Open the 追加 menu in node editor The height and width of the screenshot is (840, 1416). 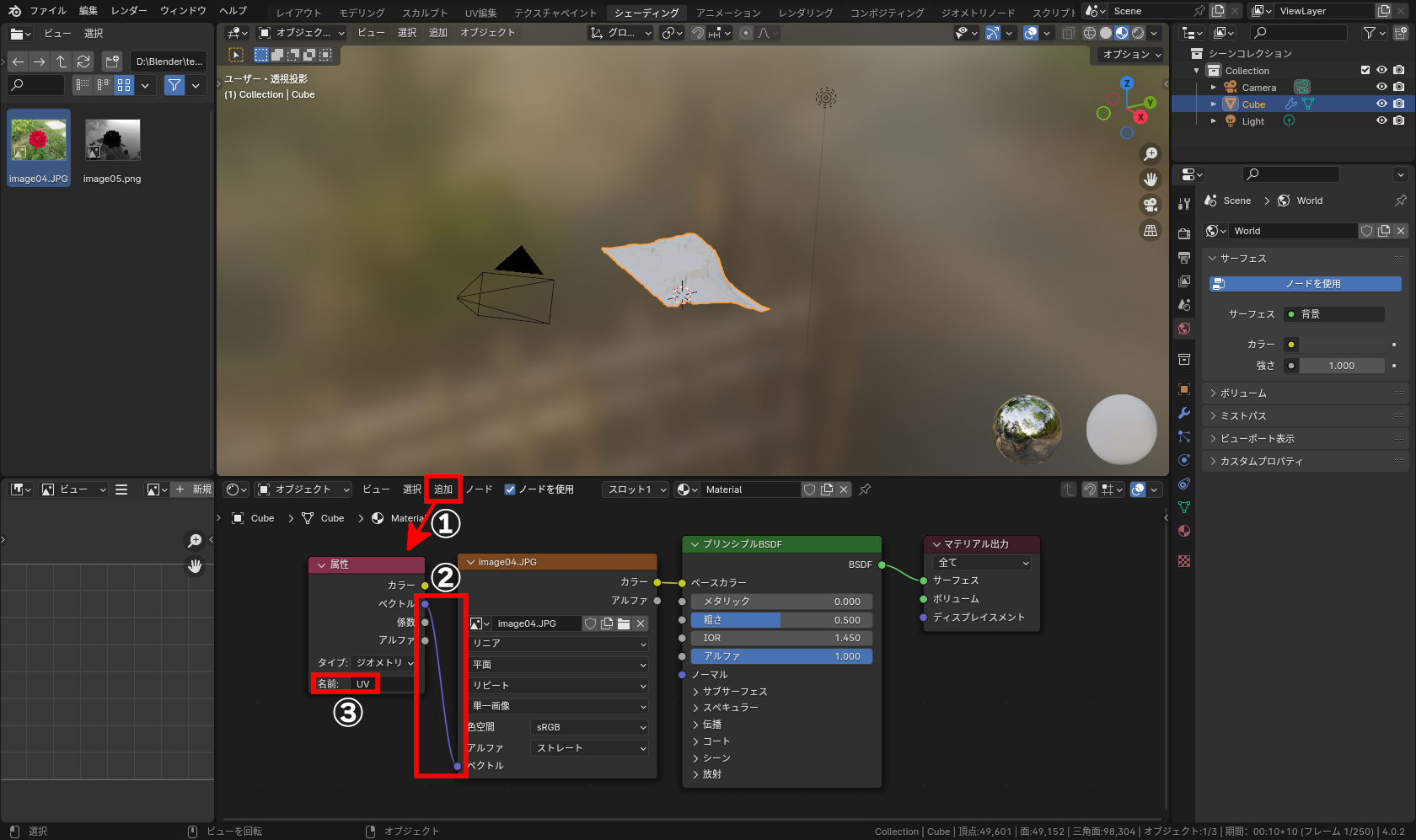[x=443, y=490]
